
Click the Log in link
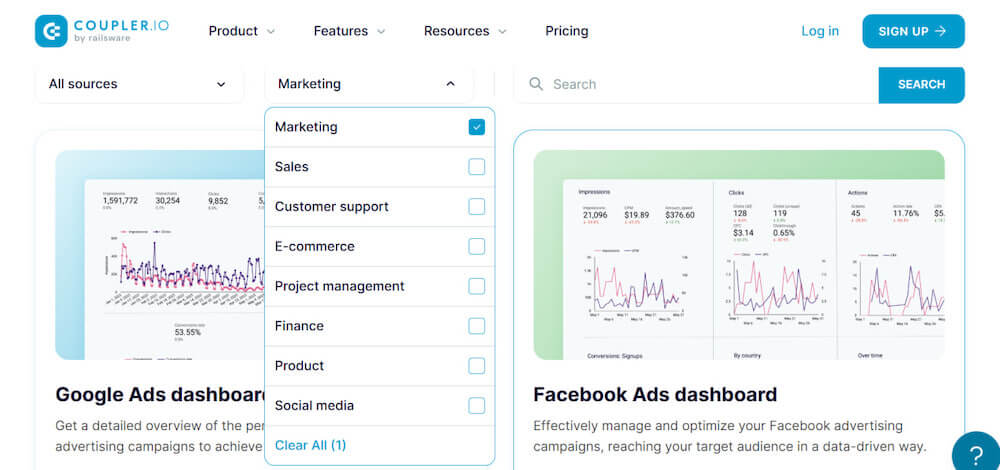pos(820,31)
